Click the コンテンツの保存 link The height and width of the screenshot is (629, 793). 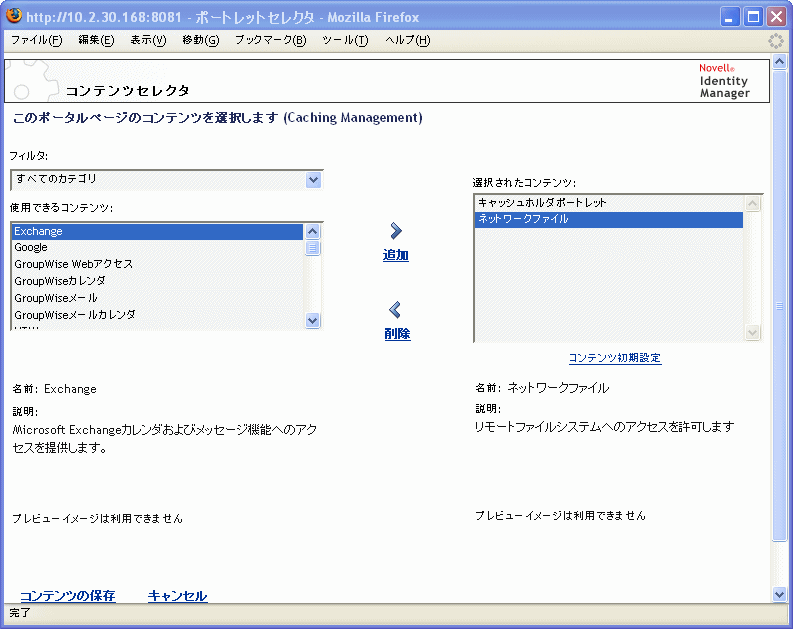coord(68,596)
